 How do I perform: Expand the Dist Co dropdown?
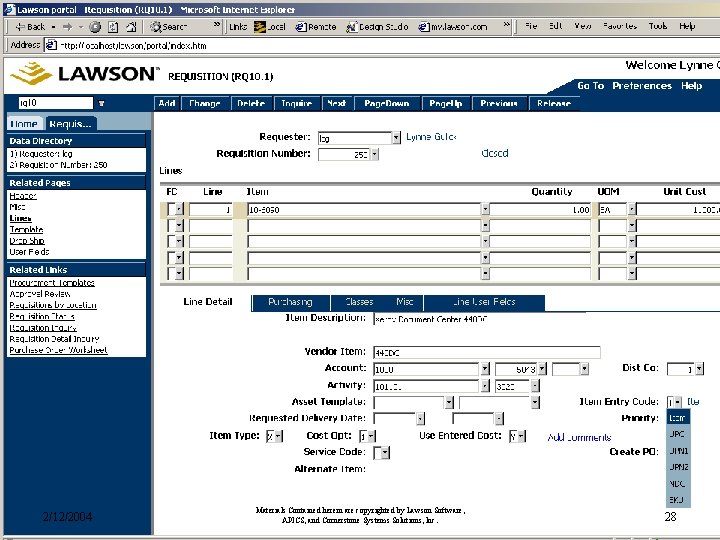[x=699, y=369]
